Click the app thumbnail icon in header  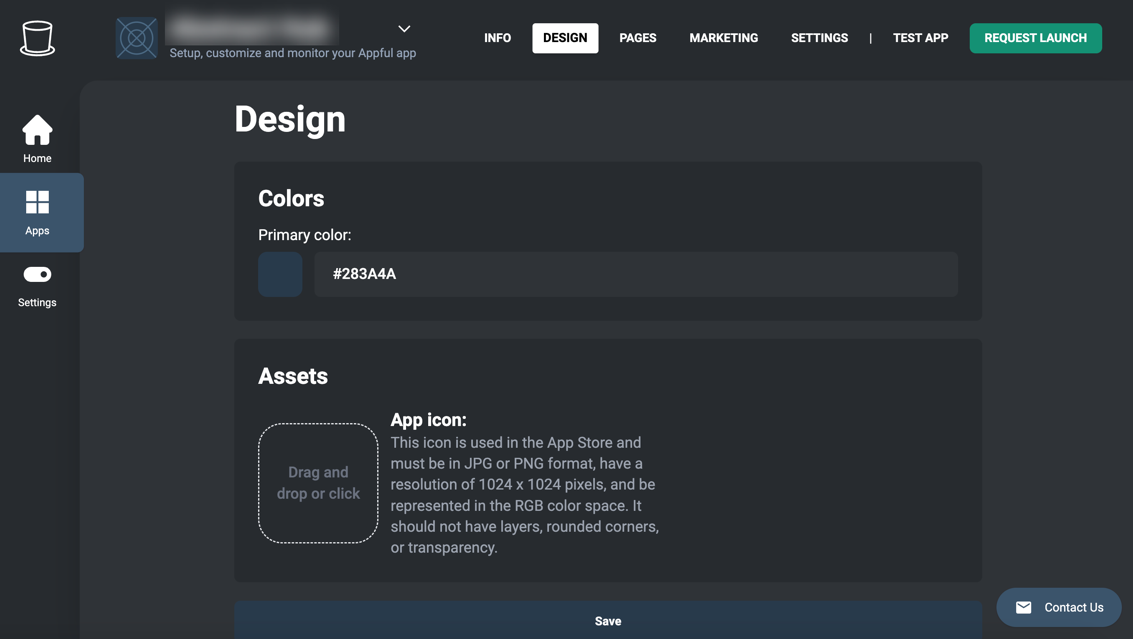[137, 38]
